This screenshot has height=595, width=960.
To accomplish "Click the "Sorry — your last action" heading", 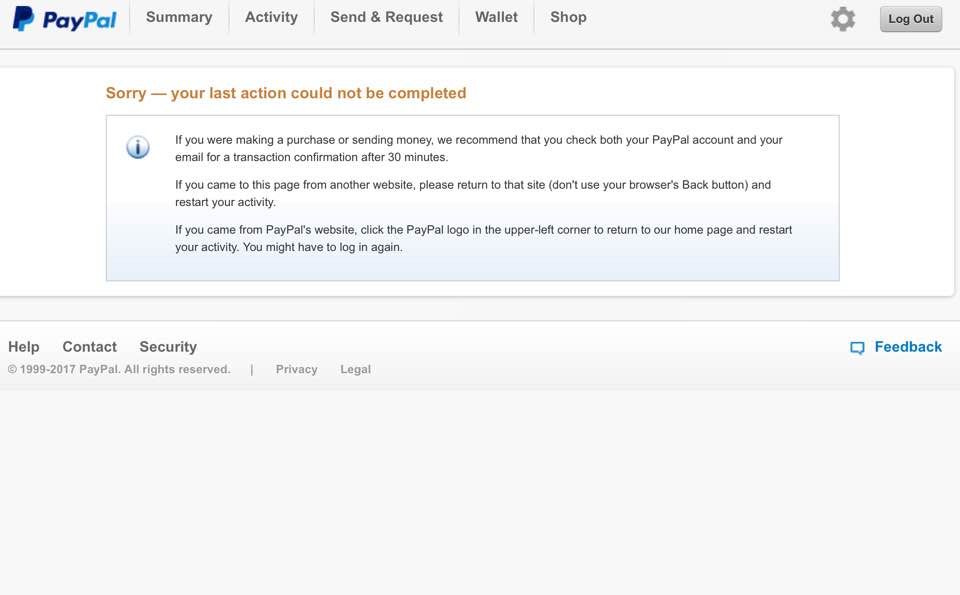I will click(286, 93).
